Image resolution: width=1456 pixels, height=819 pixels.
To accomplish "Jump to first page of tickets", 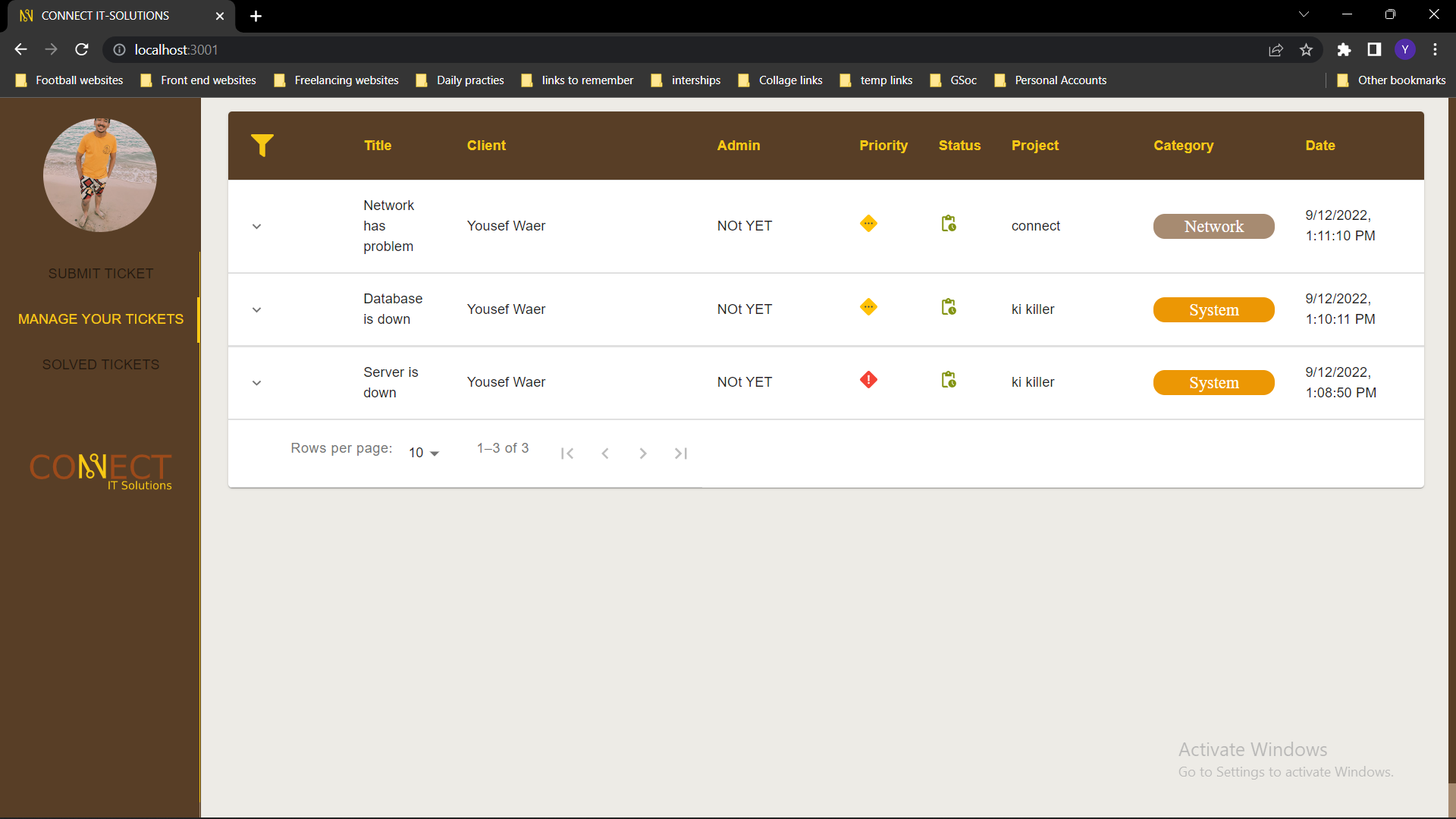I will pos(566,453).
